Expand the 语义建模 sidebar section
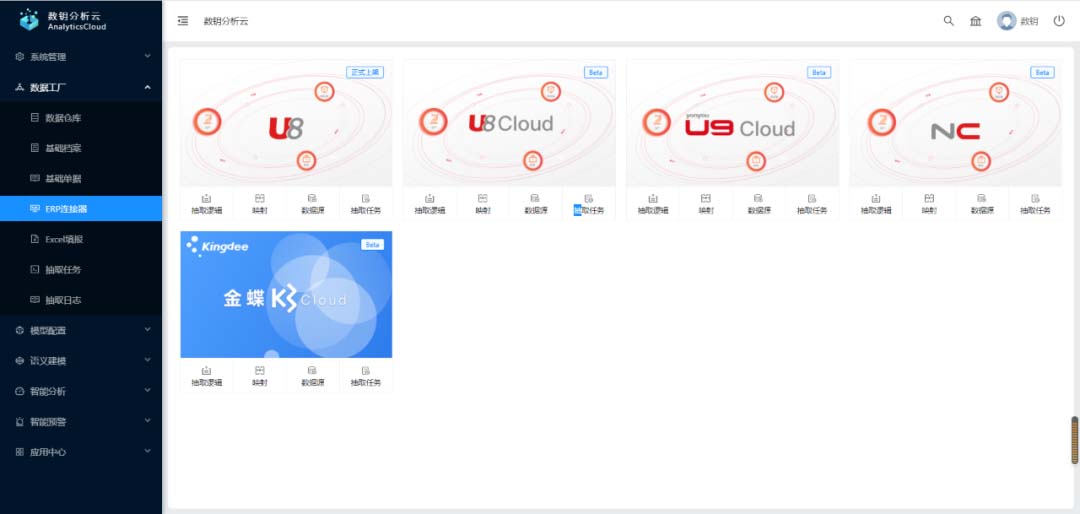 coord(81,361)
